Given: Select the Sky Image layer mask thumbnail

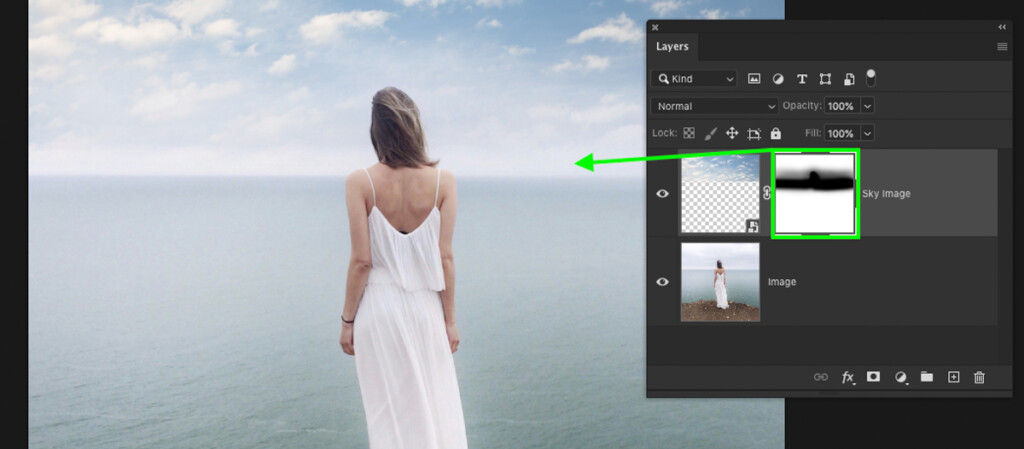Looking at the screenshot, I should click(815, 194).
